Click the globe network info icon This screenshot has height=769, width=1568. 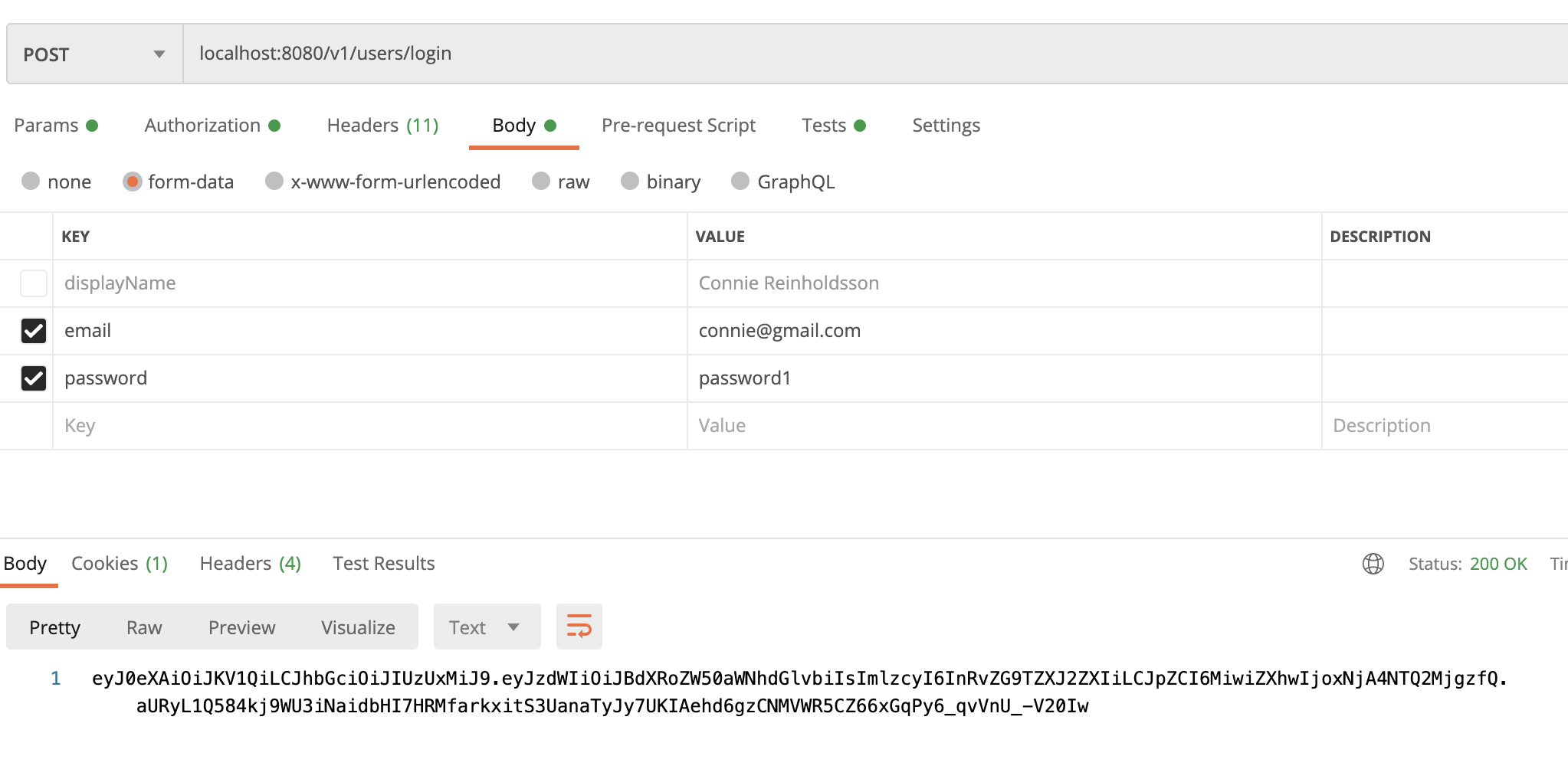click(1372, 564)
